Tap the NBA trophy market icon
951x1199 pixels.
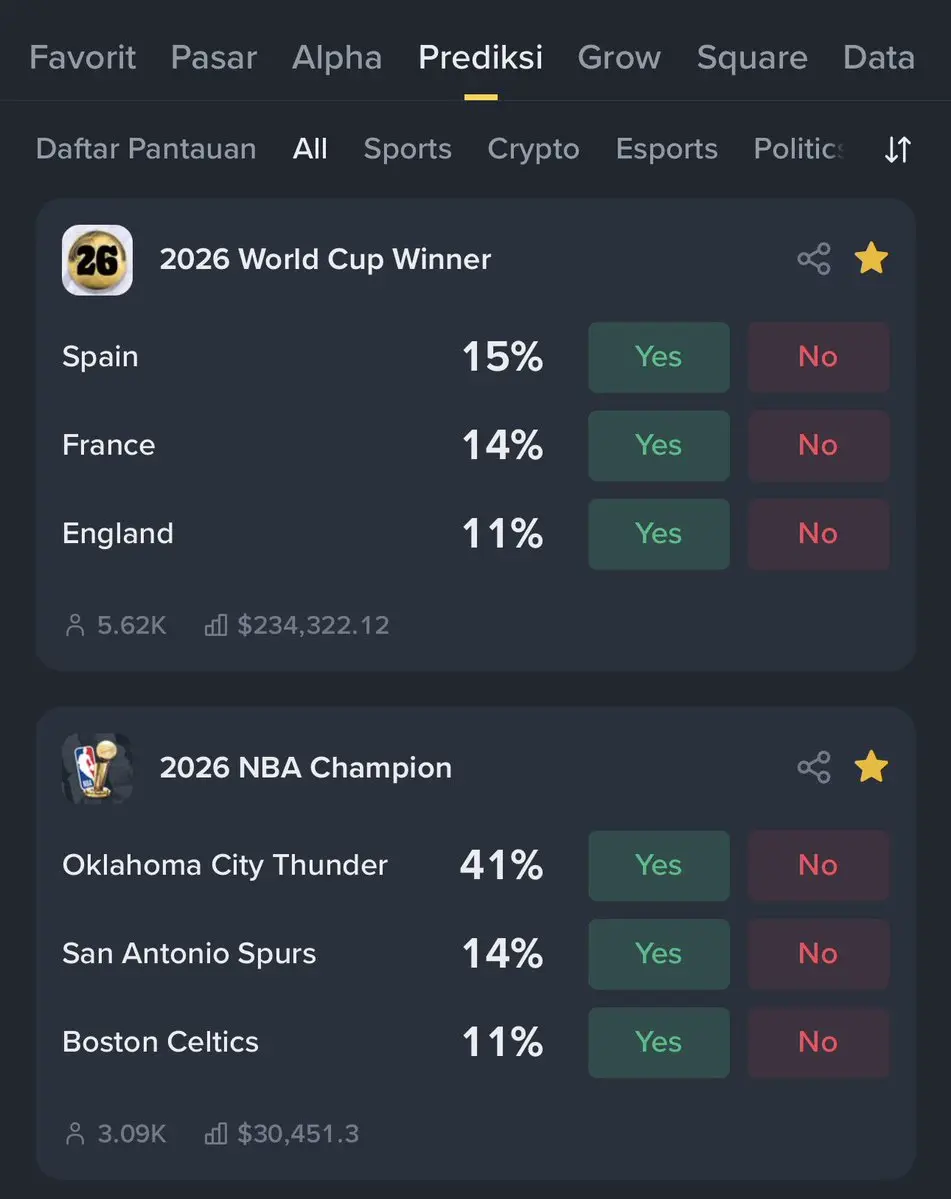pyautogui.click(x=97, y=768)
